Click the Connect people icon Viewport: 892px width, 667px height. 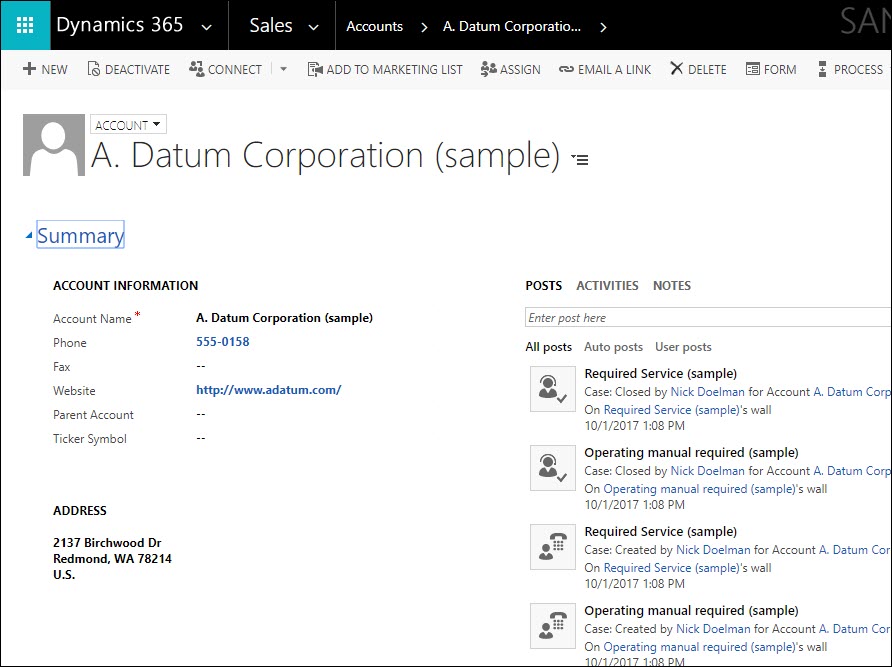point(197,69)
